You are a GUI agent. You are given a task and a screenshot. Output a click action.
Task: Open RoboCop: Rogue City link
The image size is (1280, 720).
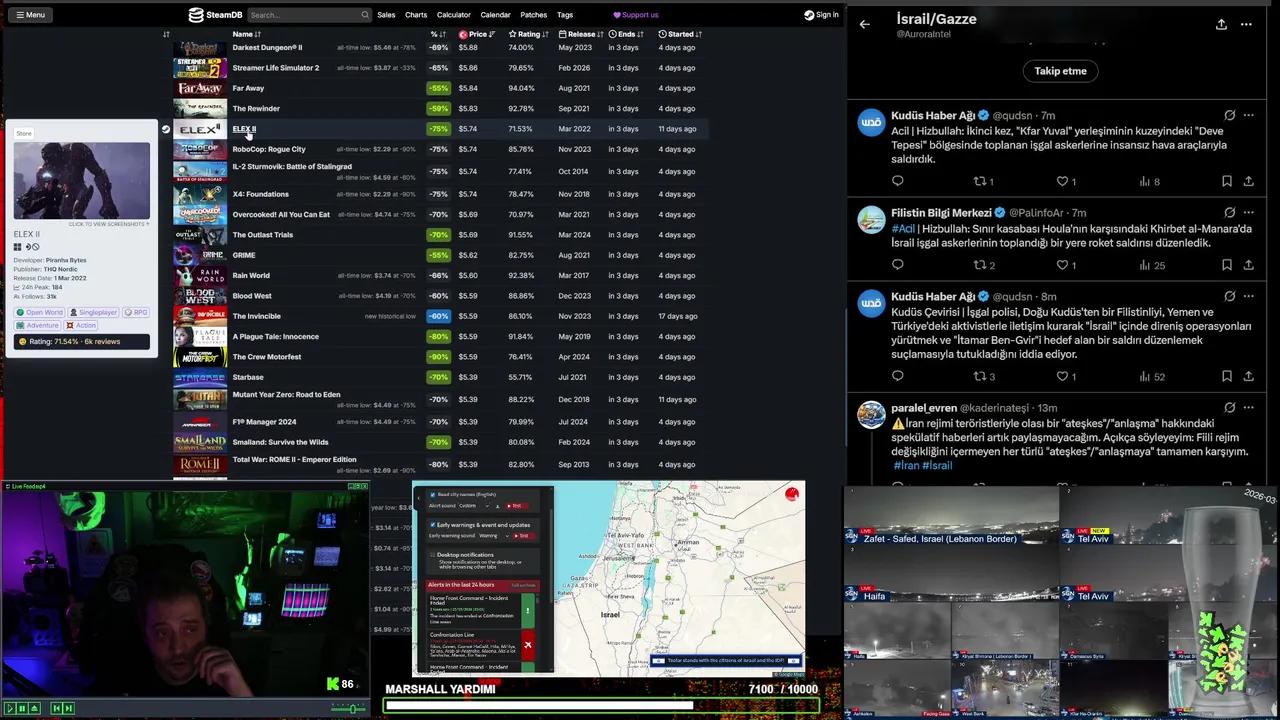[269, 149]
